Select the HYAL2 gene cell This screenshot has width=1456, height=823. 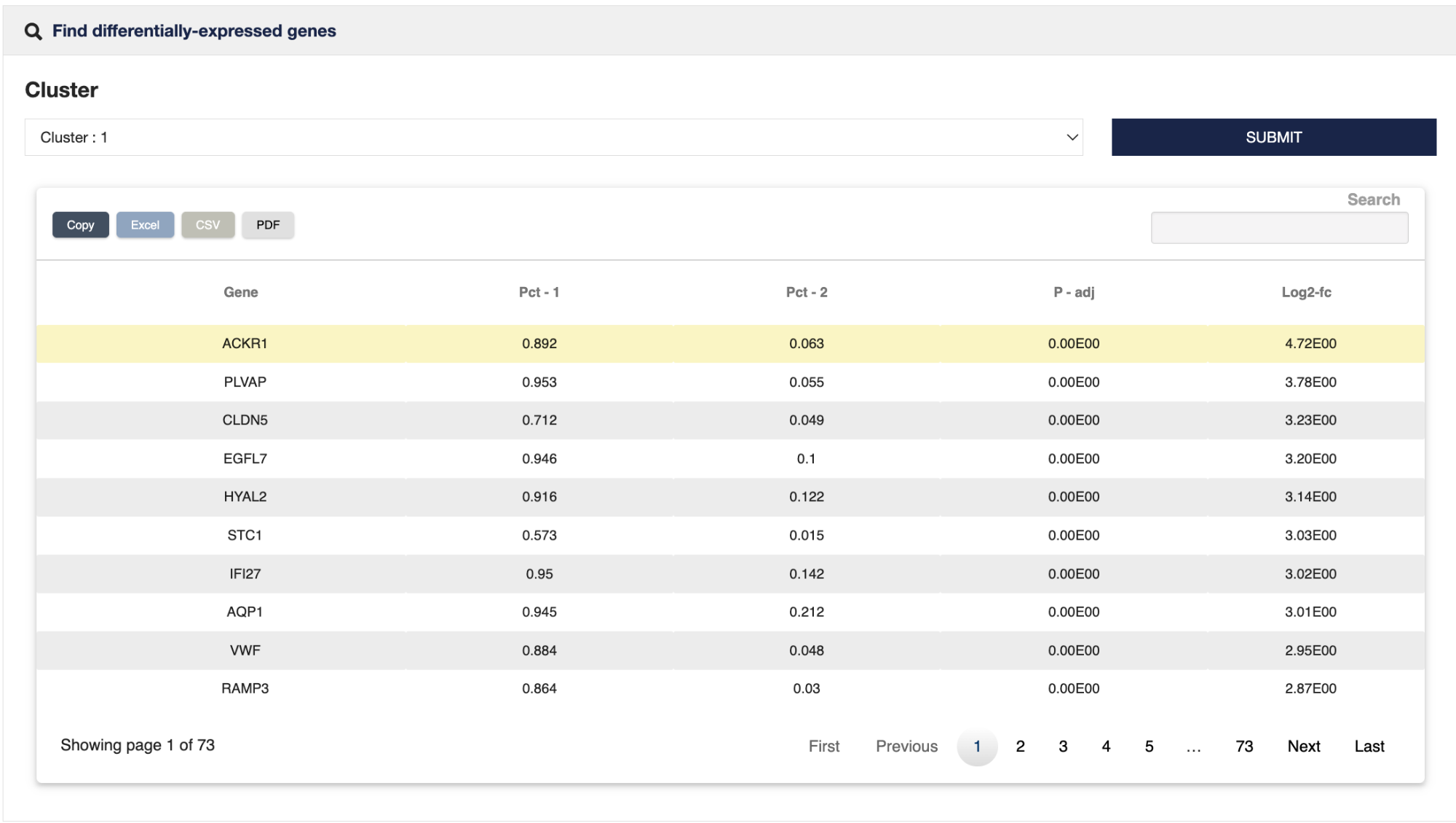coord(245,497)
